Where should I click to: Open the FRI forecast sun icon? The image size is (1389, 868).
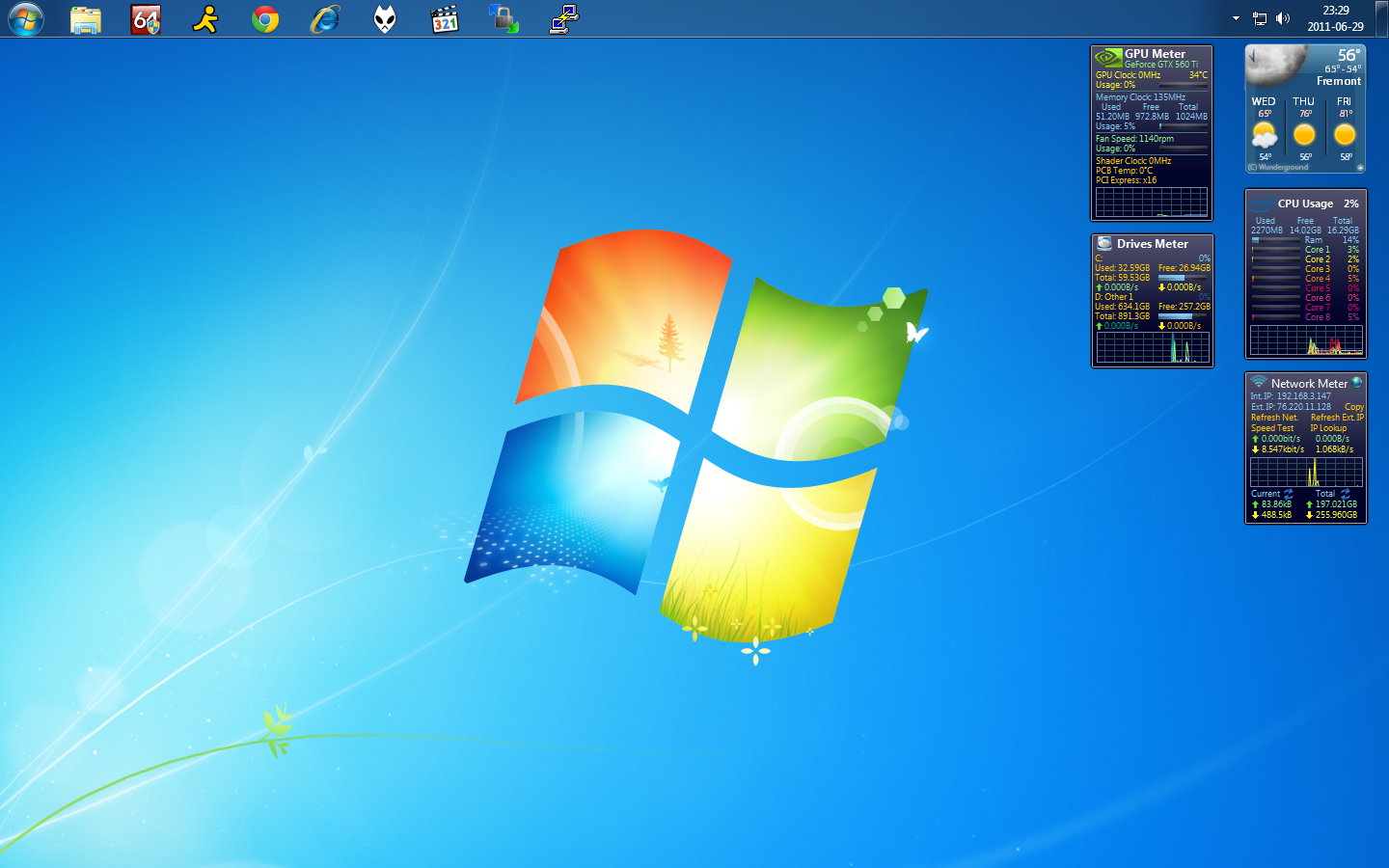(x=1345, y=135)
